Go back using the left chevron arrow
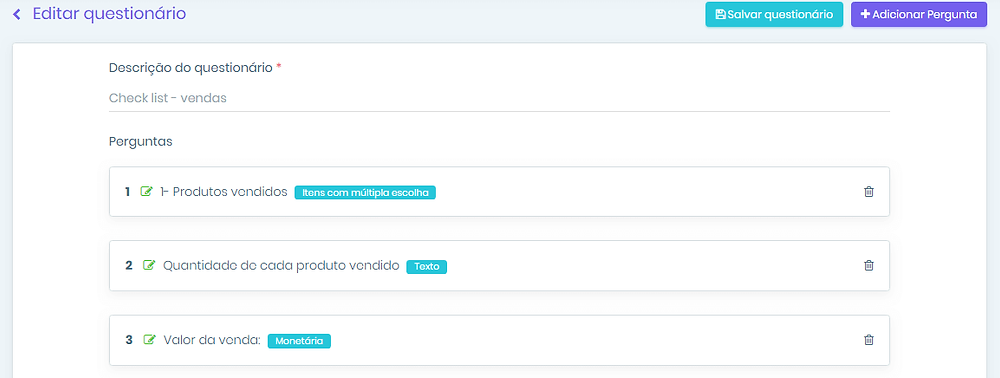 coord(17,14)
